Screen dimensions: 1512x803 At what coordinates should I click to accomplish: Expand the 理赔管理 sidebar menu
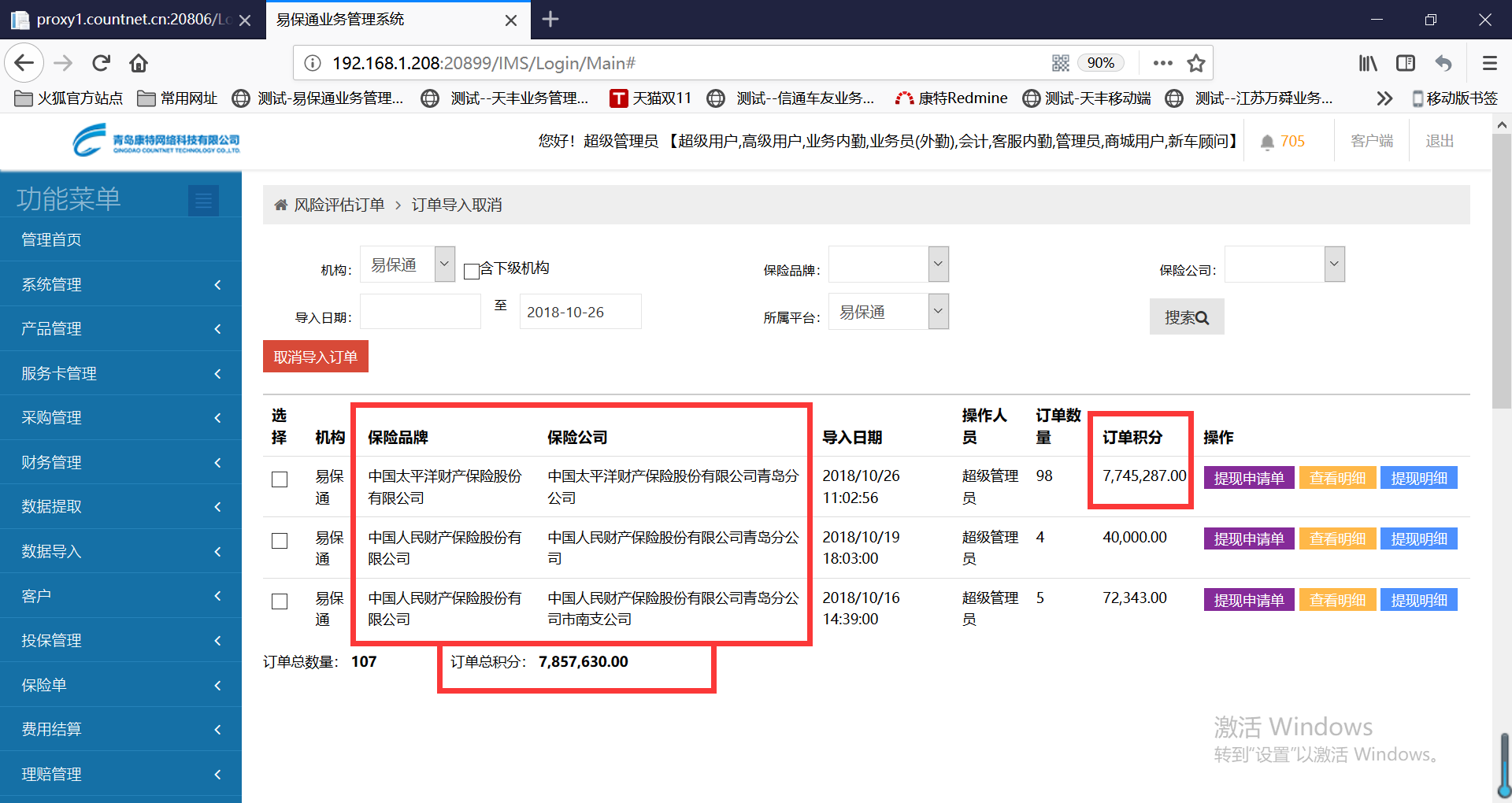tap(120, 774)
